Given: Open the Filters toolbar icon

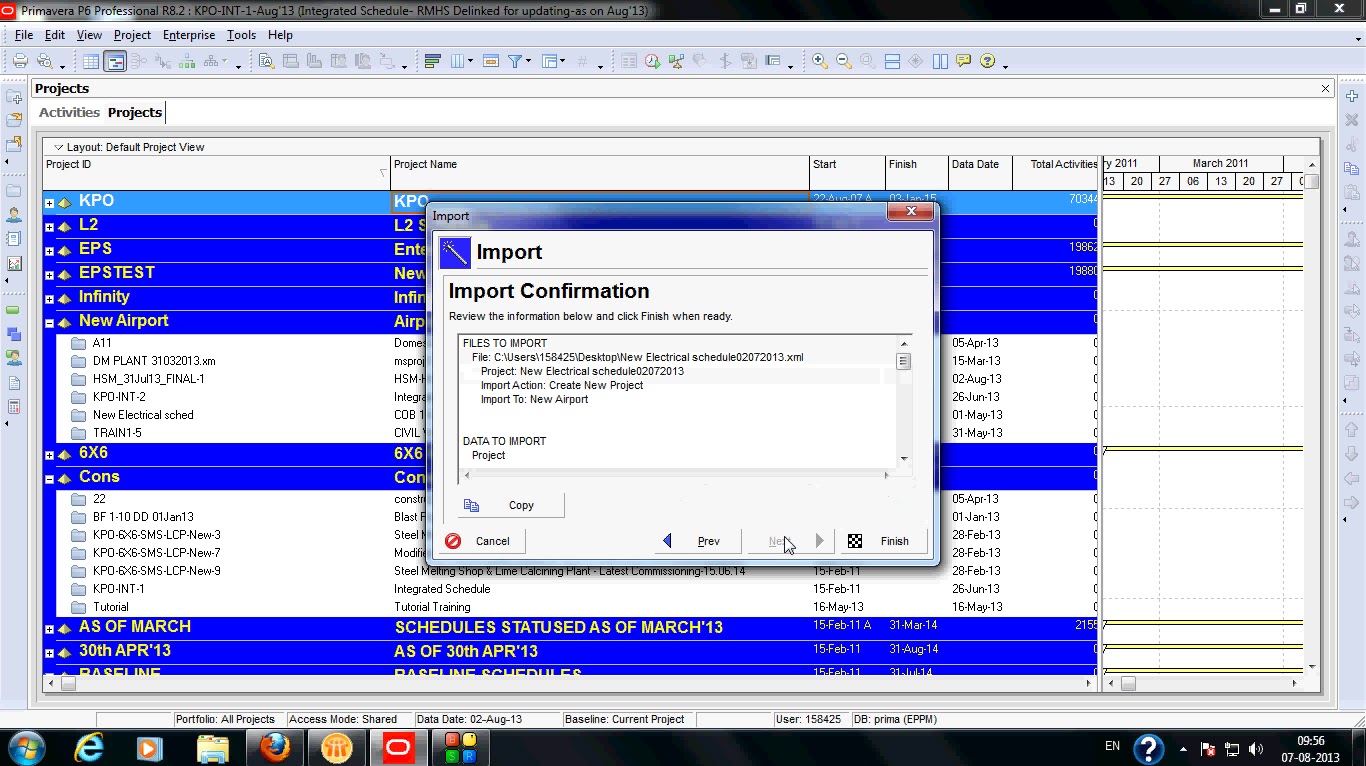Looking at the screenshot, I should click(515, 60).
